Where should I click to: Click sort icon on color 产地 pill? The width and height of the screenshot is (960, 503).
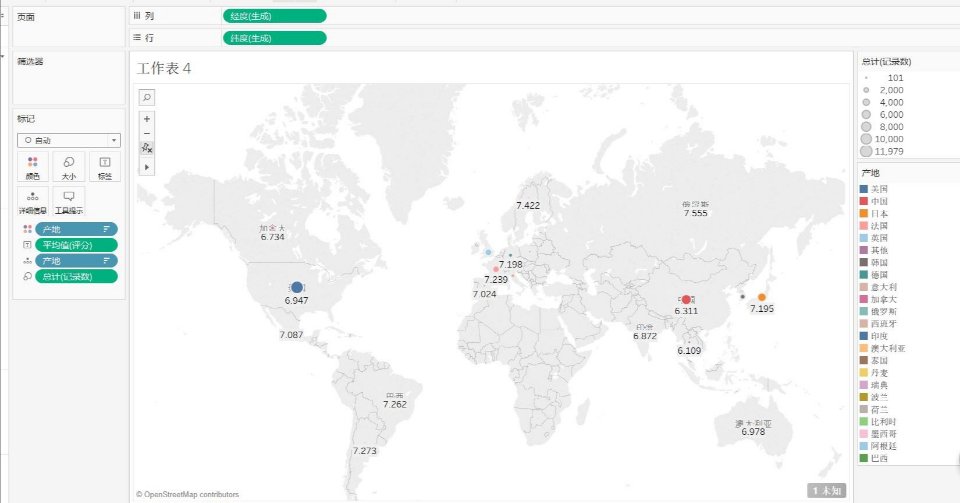107,229
